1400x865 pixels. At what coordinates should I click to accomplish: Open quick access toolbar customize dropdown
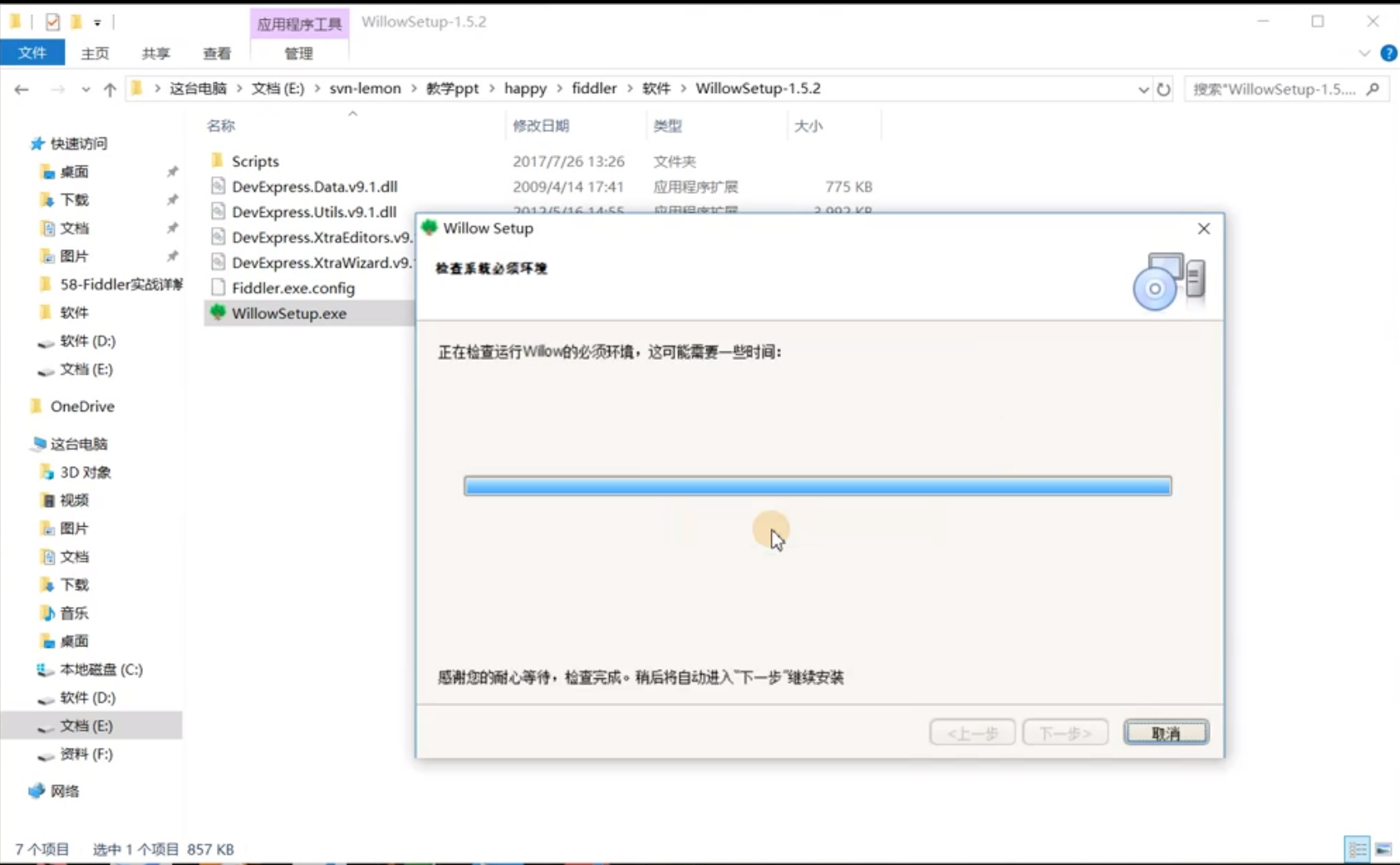click(x=97, y=22)
